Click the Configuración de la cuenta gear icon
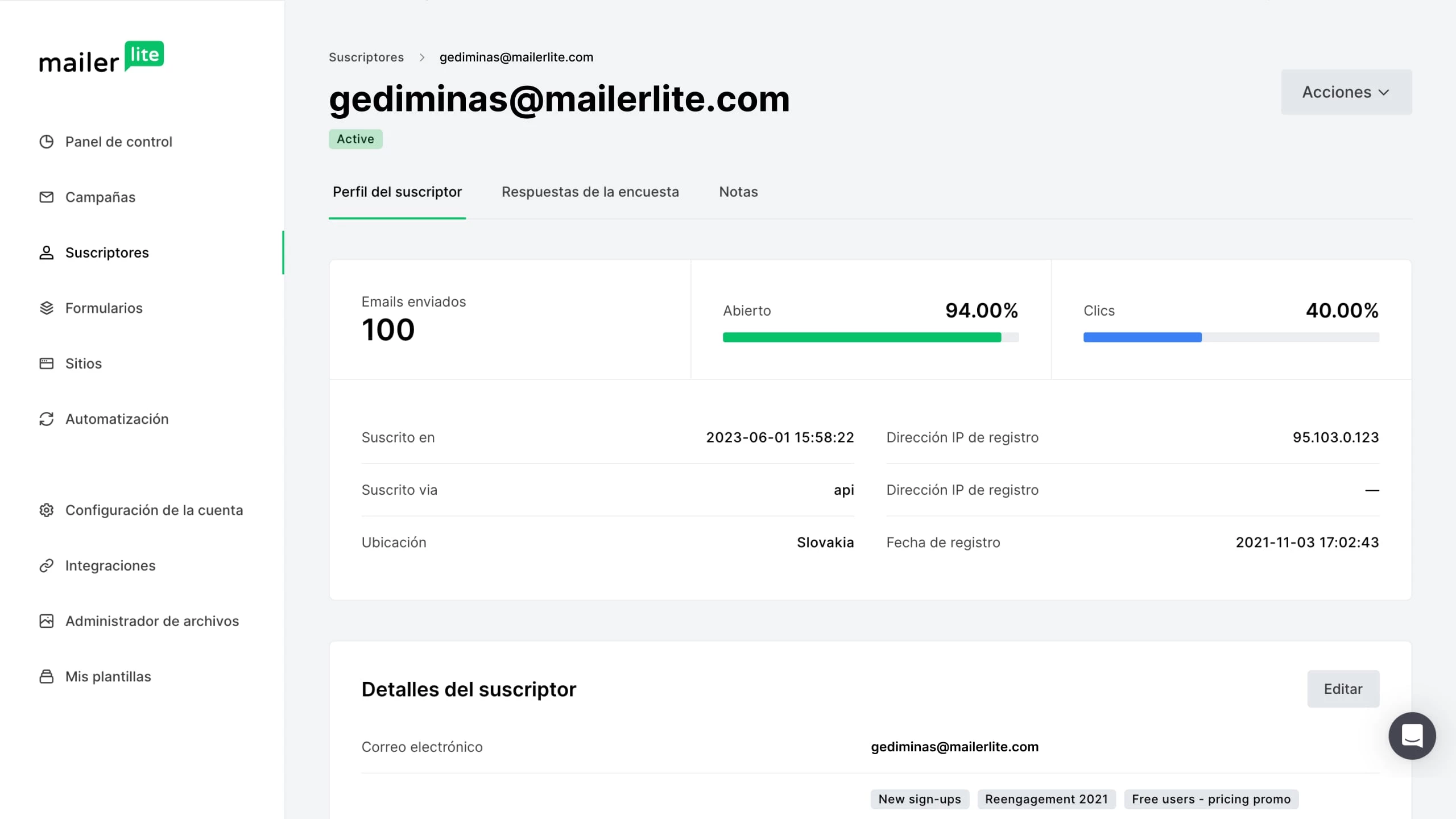Viewport: 1456px width, 819px height. [47, 510]
